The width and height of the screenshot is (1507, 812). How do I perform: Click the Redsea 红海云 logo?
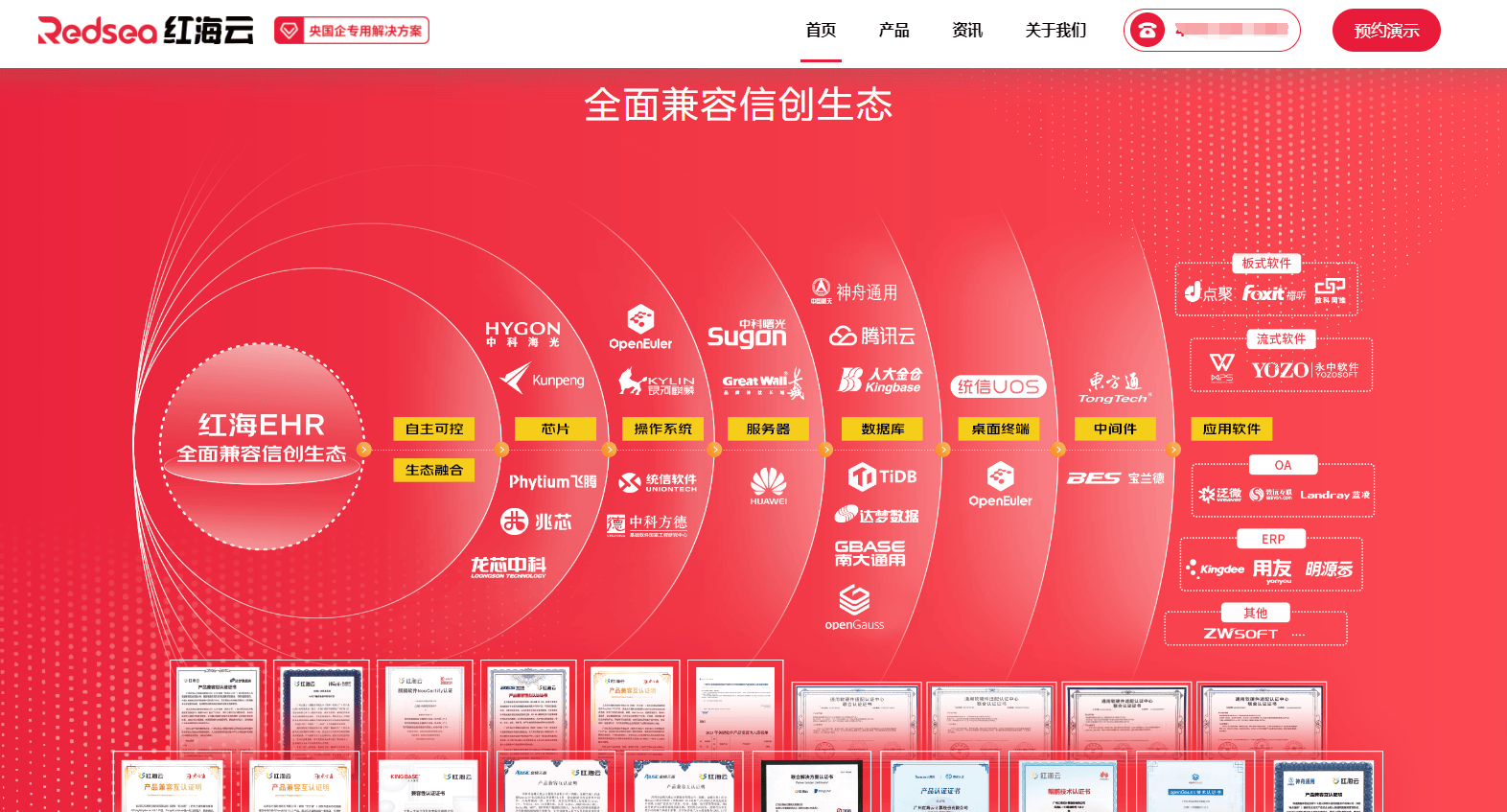(x=146, y=31)
